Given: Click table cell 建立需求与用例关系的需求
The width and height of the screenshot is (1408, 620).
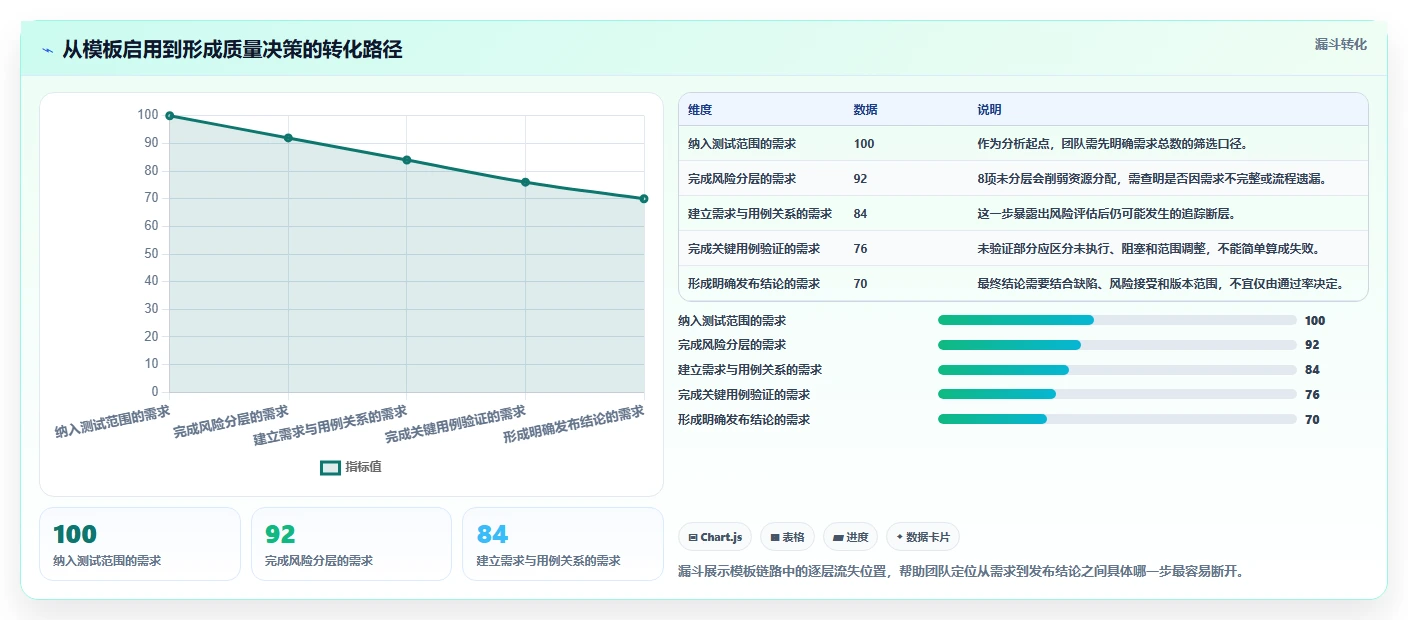Looking at the screenshot, I should (760, 214).
